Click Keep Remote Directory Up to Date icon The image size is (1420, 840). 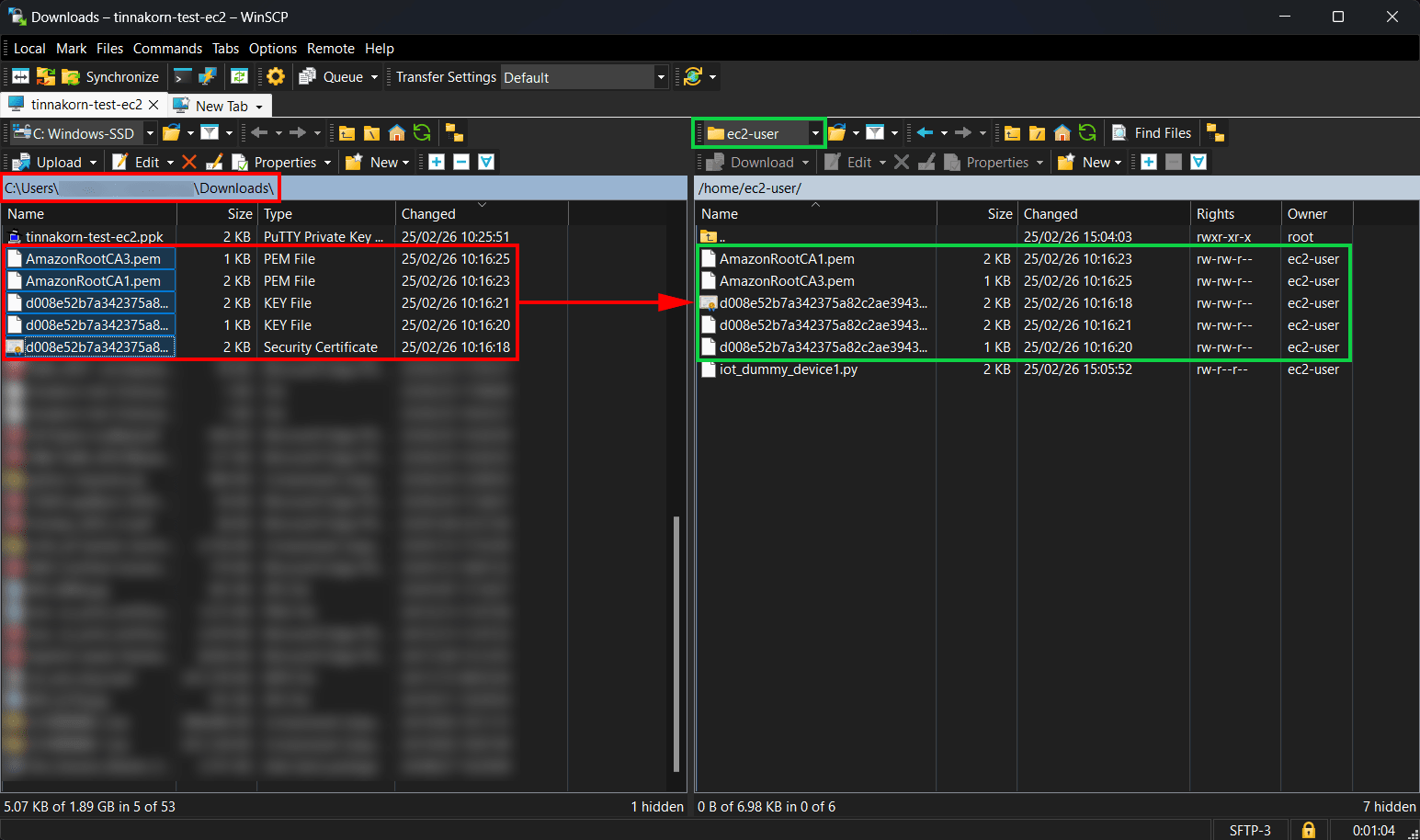point(239,77)
